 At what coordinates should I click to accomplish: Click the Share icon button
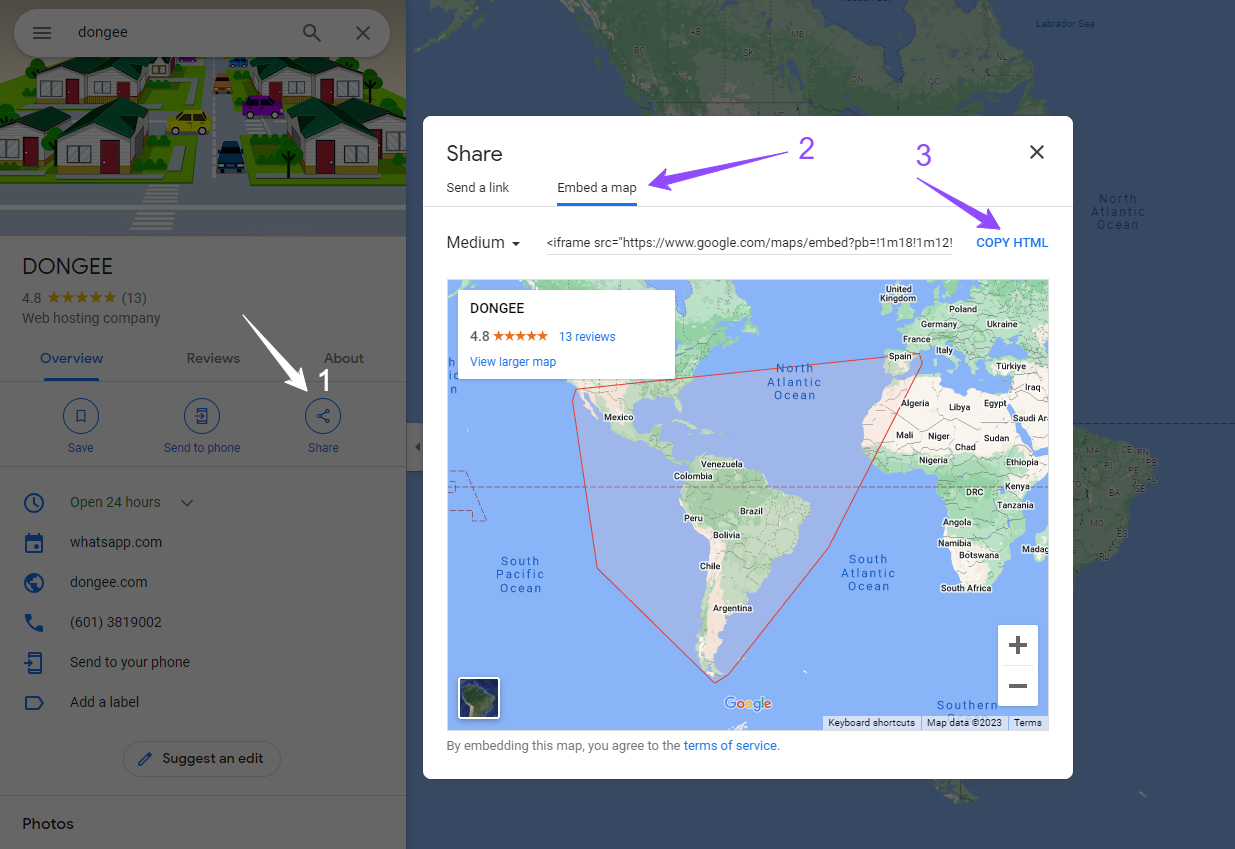pos(323,415)
